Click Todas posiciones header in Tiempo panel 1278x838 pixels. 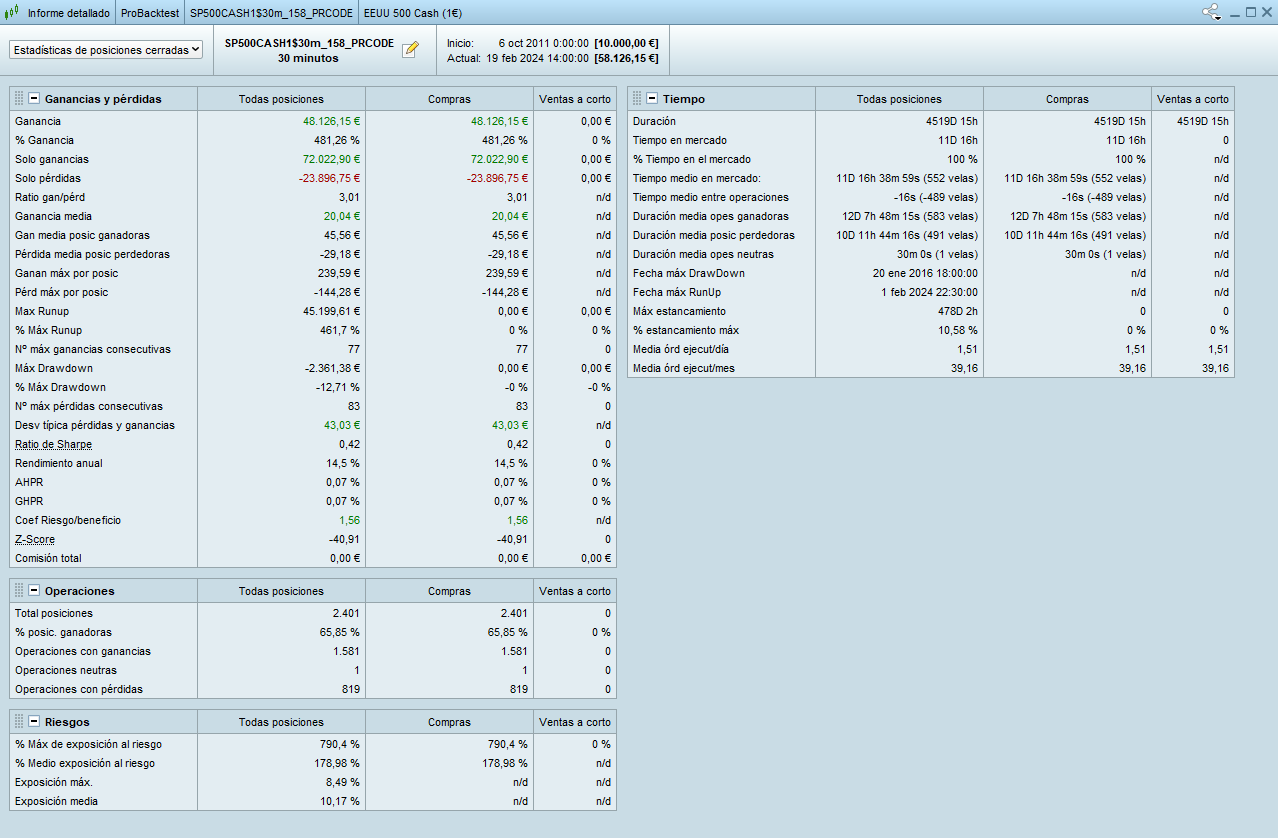point(899,99)
